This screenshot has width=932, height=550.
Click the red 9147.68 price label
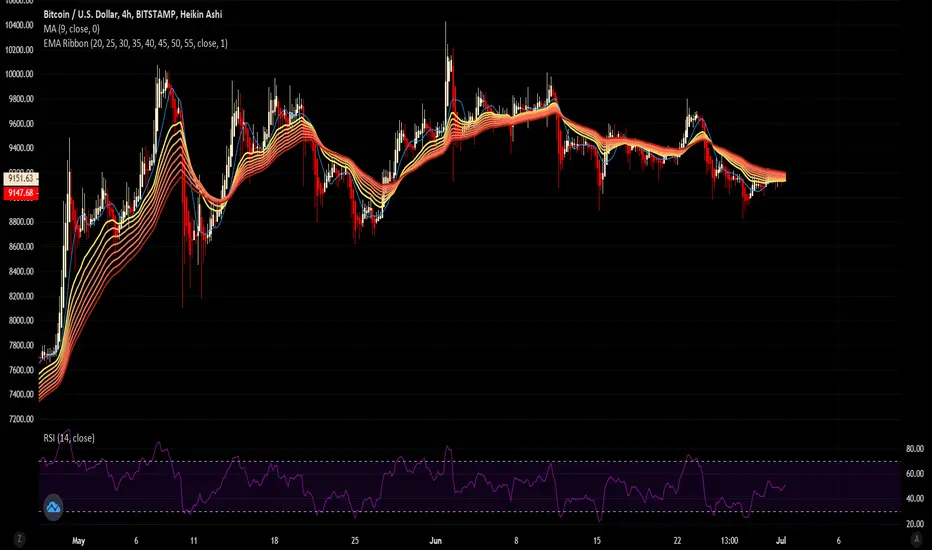point(21,193)
